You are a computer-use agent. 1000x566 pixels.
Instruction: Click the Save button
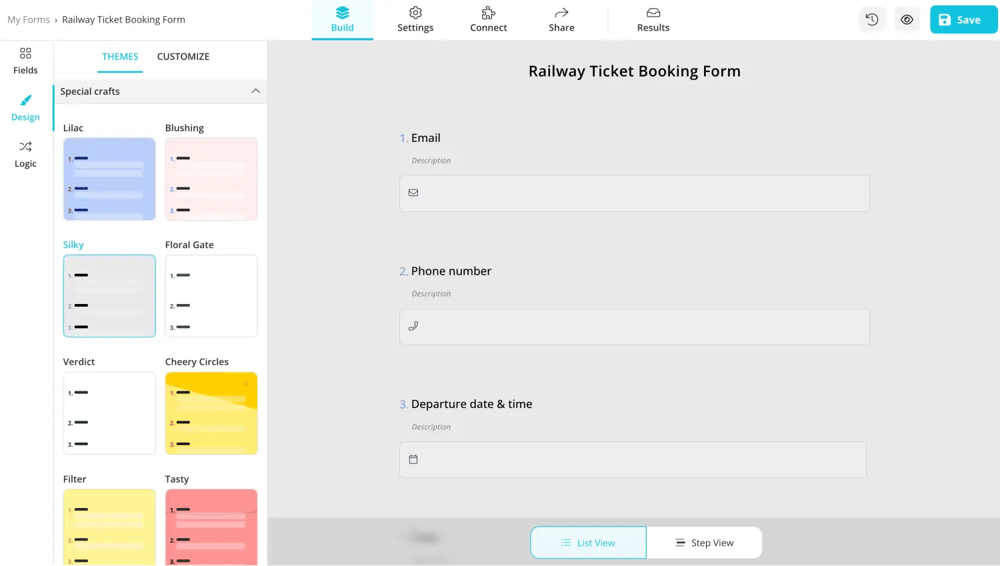[x=963, y=20]
